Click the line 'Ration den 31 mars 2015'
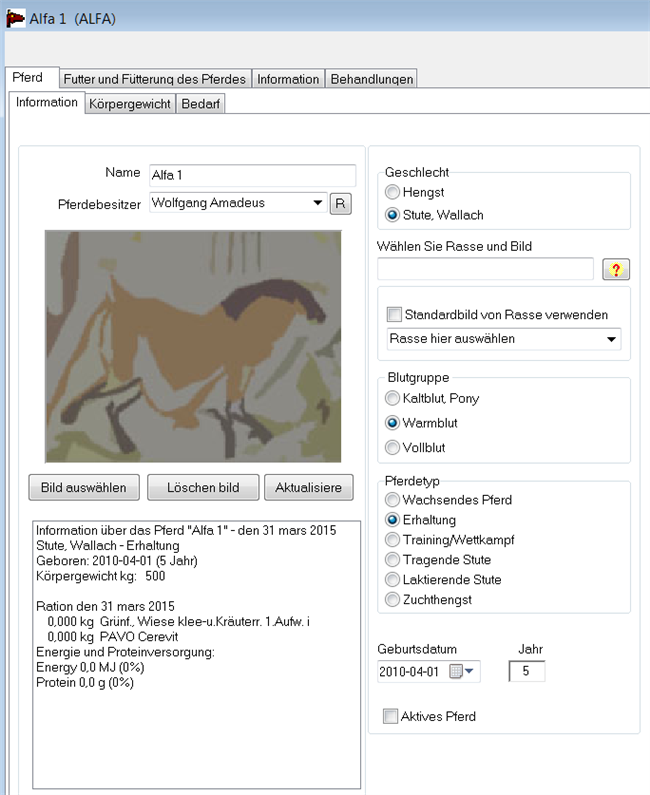 coord(105,606)
